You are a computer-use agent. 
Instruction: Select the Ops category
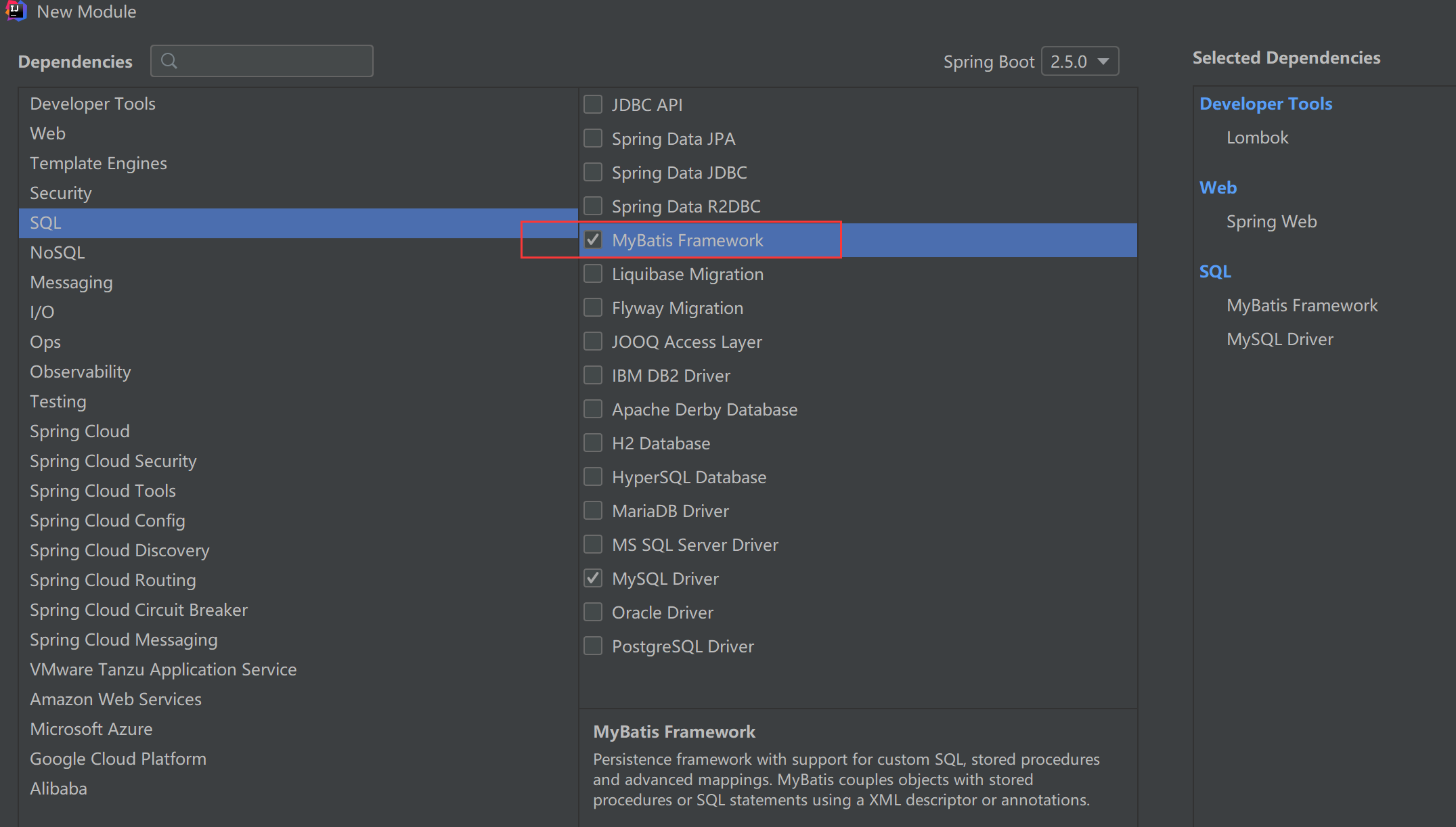pos(299,342)
